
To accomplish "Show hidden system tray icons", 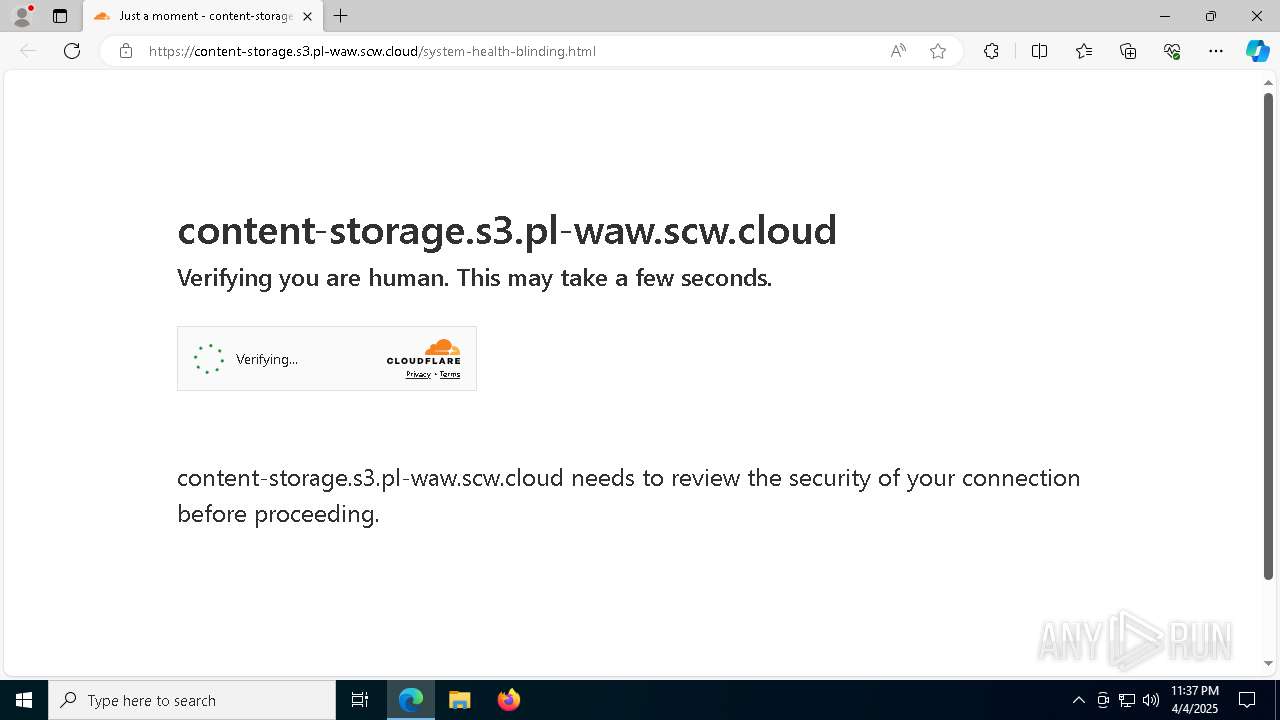I will click(1078, 700).
